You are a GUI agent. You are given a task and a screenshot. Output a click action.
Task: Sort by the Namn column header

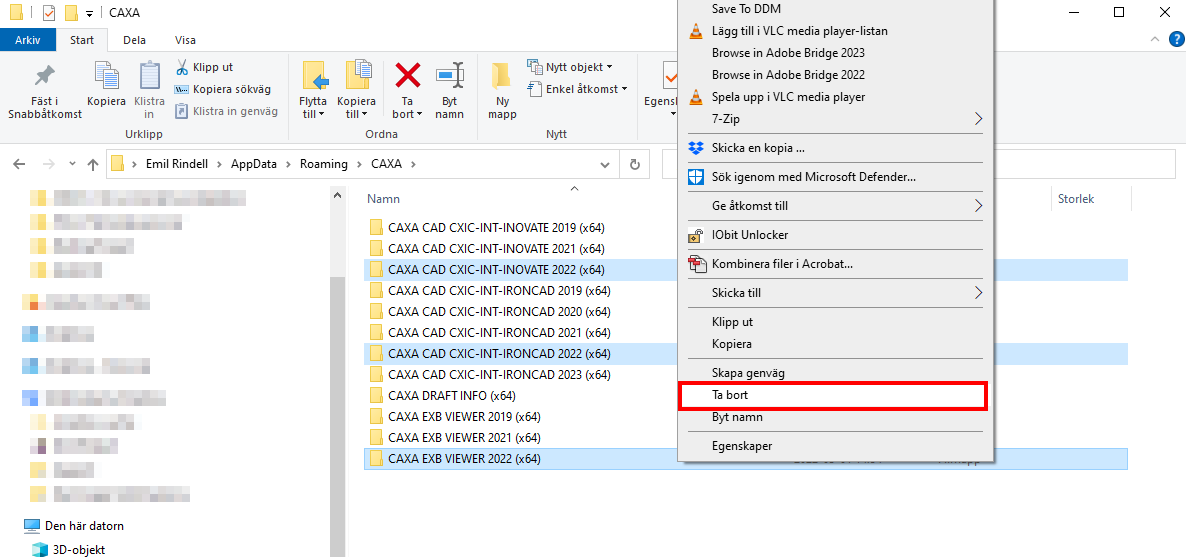[x=383, y=199]
